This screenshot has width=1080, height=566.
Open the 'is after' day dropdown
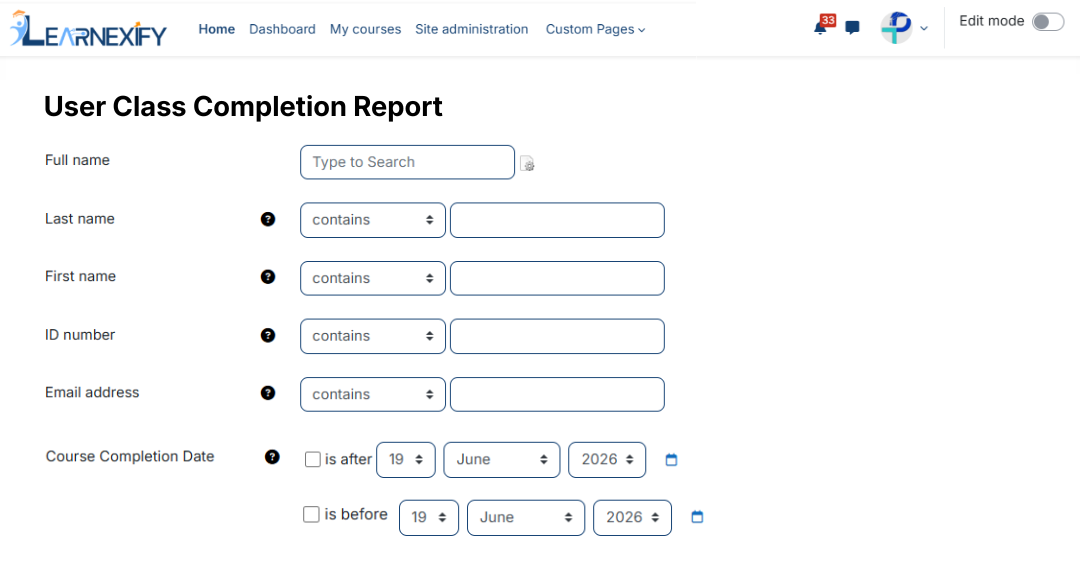pos(406,460)
